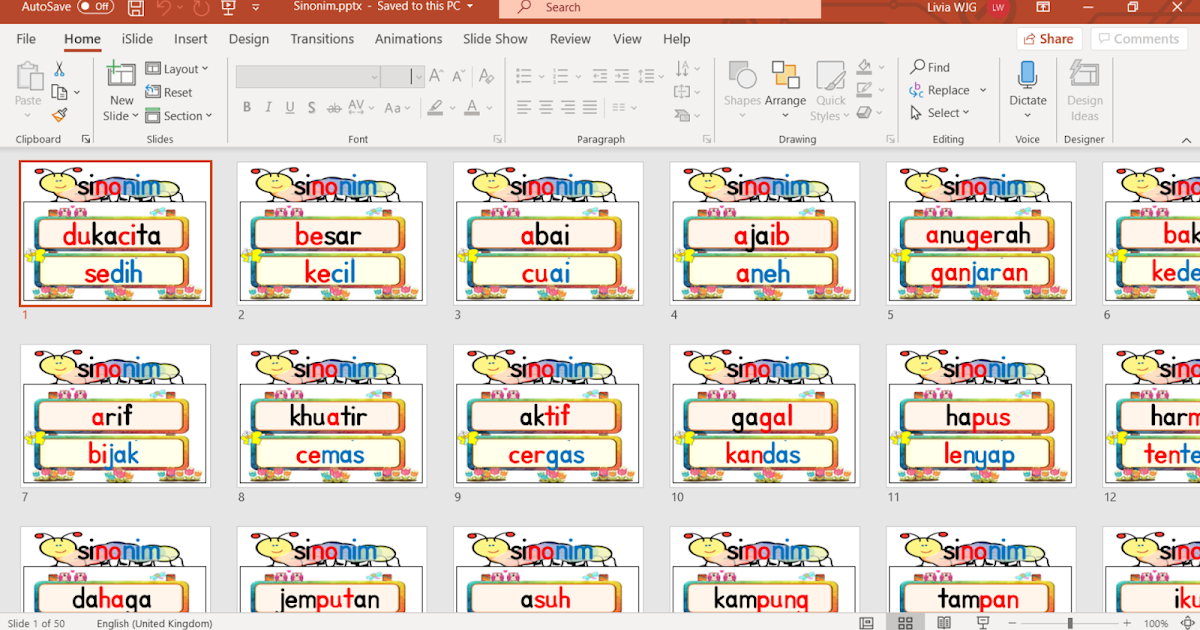Click the Copy icon
The height and width of the screenshot is (630, 1200).
click(x=59, y=92)
